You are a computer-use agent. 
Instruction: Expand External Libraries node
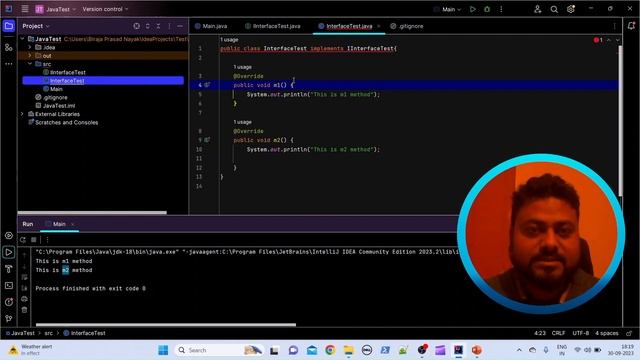coord(22,114)
